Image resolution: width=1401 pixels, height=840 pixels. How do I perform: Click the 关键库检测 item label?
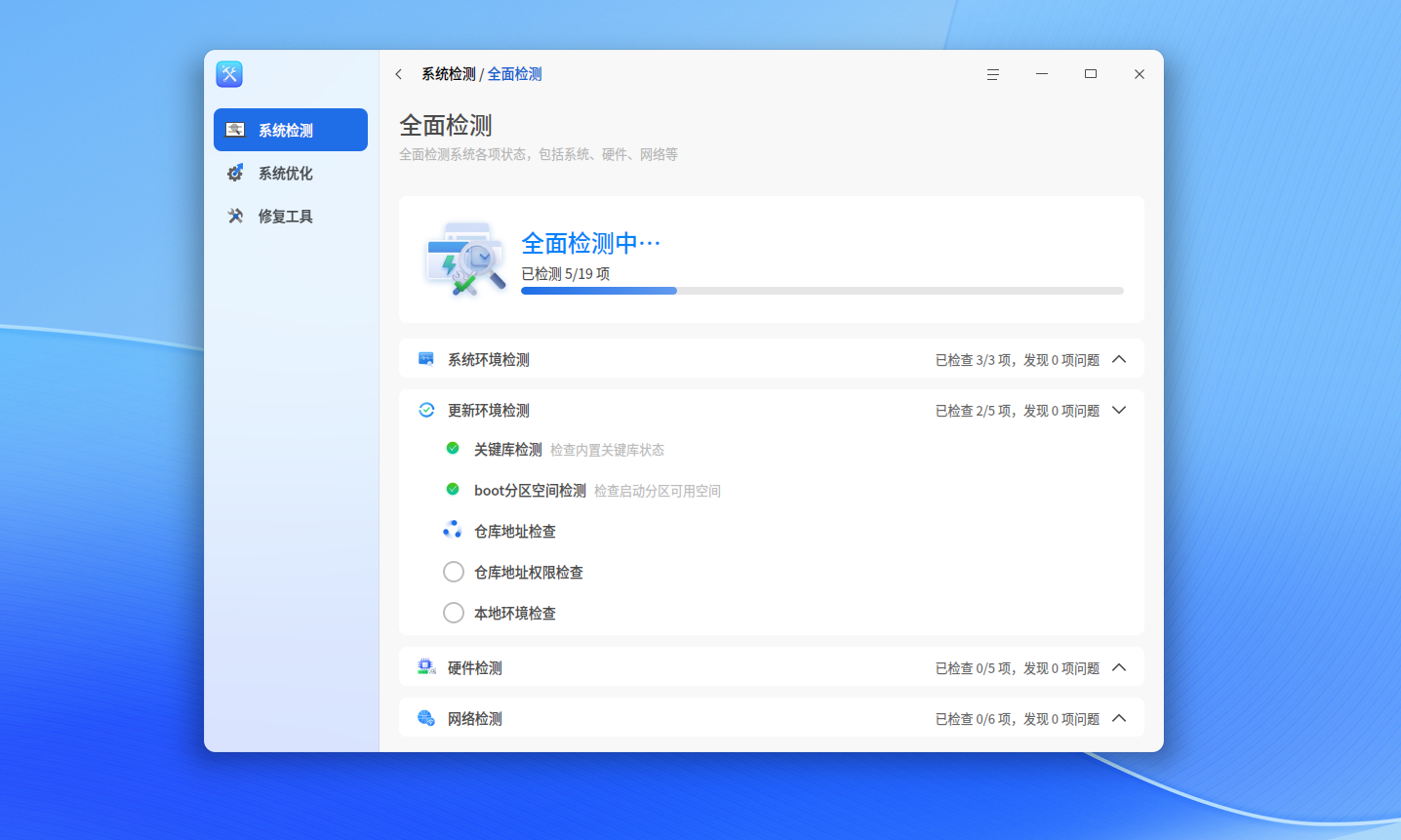click(x=508, y=450)
